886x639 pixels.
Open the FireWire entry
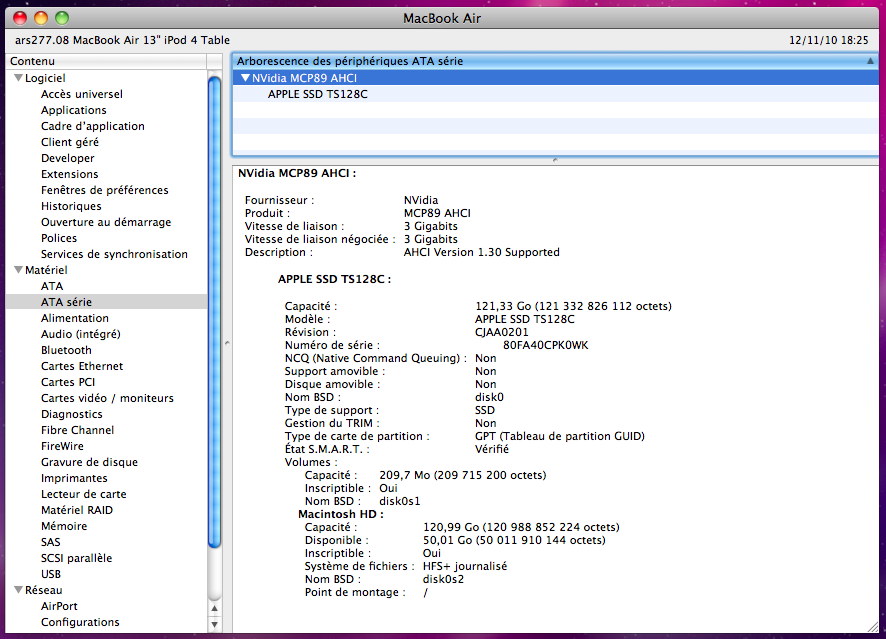point(62,446)
